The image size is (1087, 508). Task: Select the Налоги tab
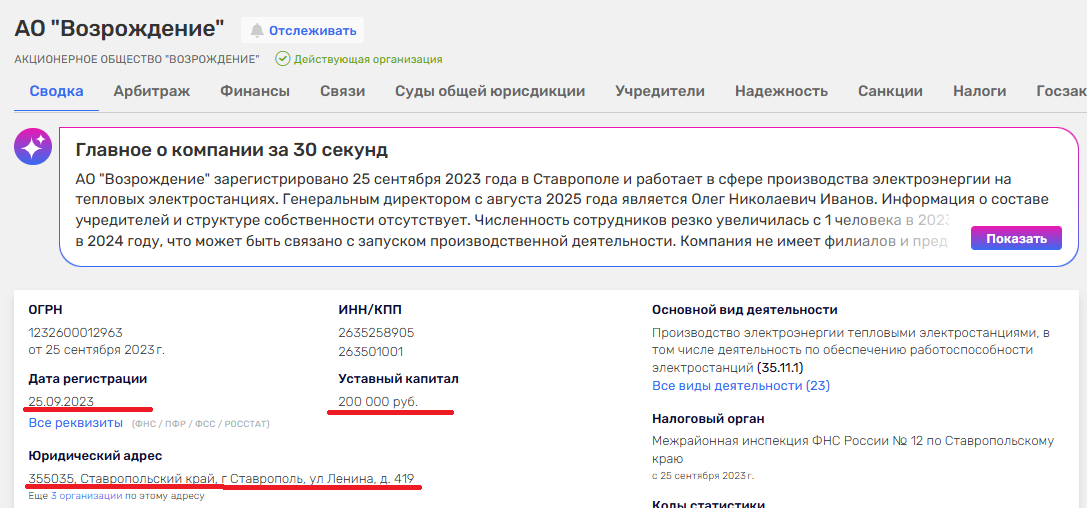click(979, 91)
